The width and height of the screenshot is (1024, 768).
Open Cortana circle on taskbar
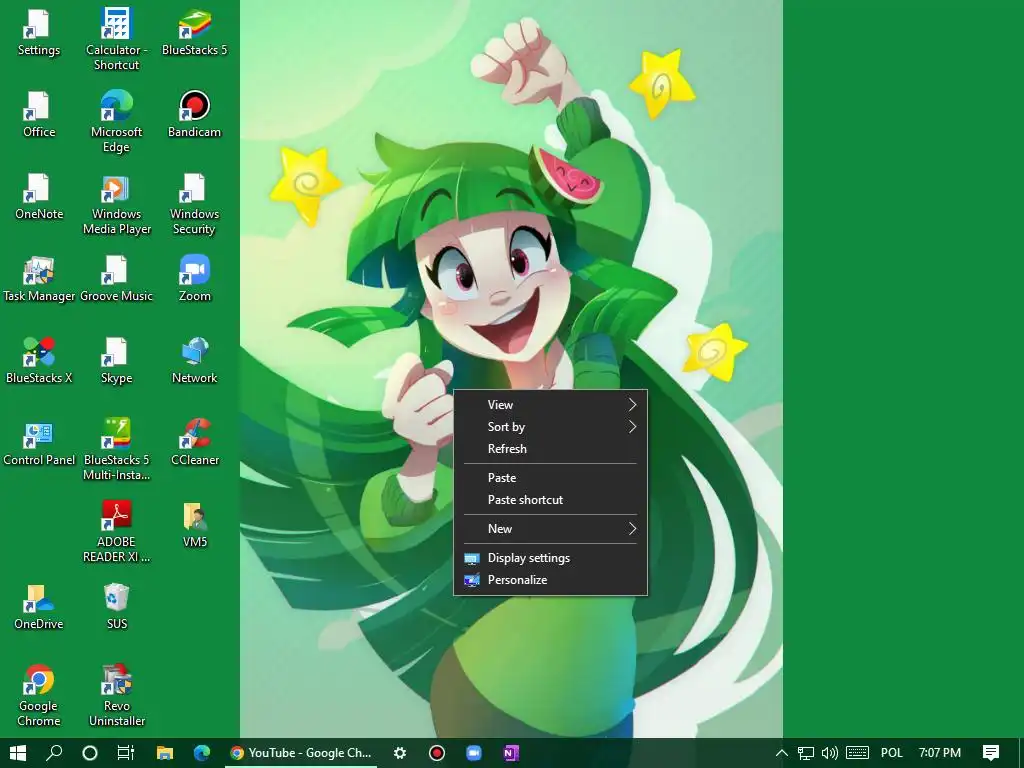coord(90,753)
